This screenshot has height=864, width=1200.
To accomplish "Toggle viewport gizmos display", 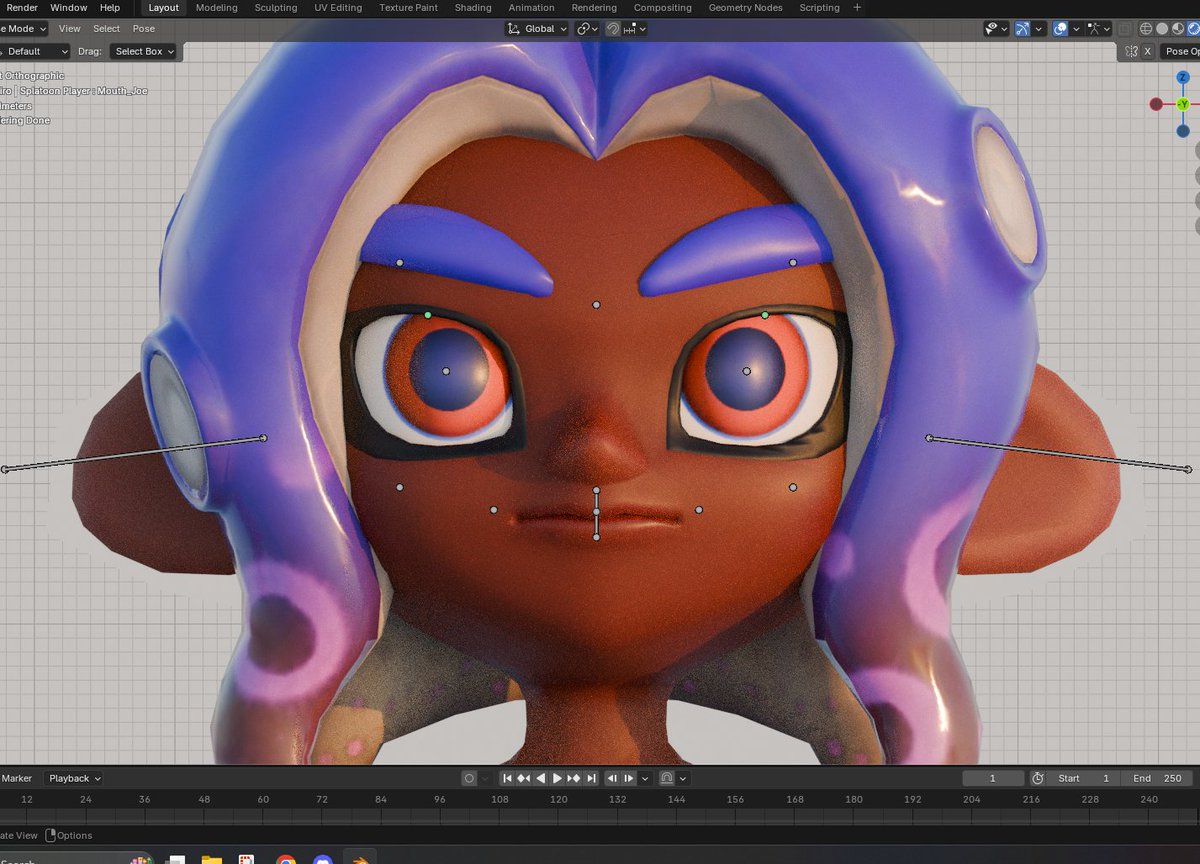I will pos(1022,29).
